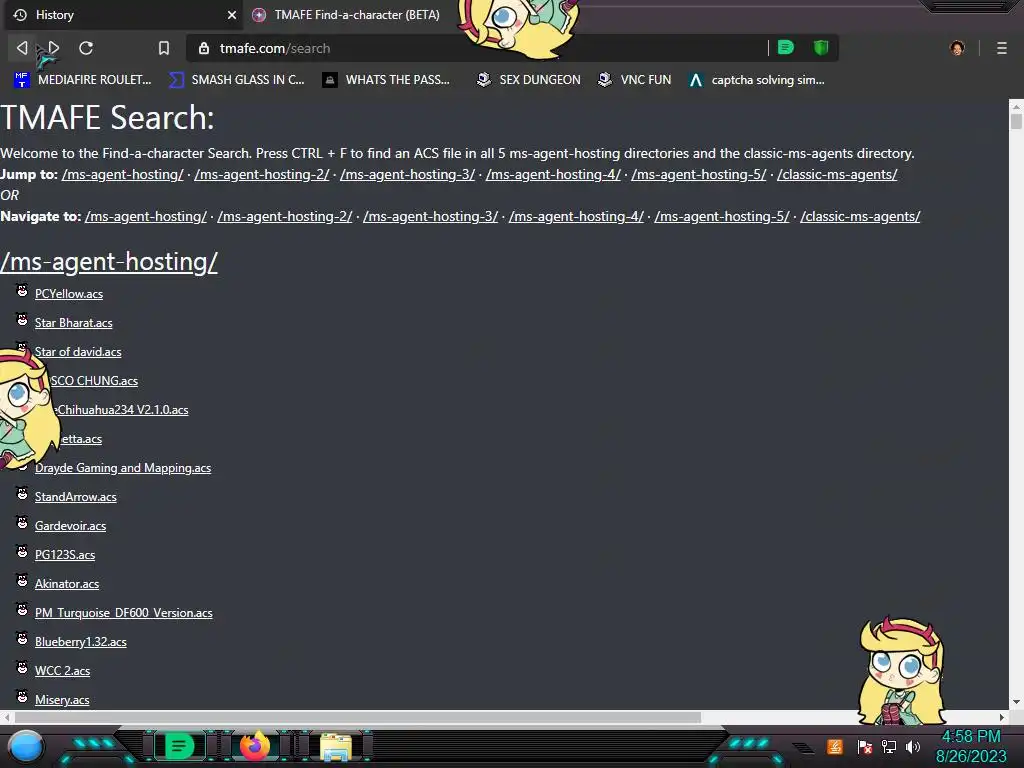Image resolution: width=1024 pixels, height=768 pixels.
Task: Open the WHATS THE PASS... bookmark
Action: pos(386,80)
